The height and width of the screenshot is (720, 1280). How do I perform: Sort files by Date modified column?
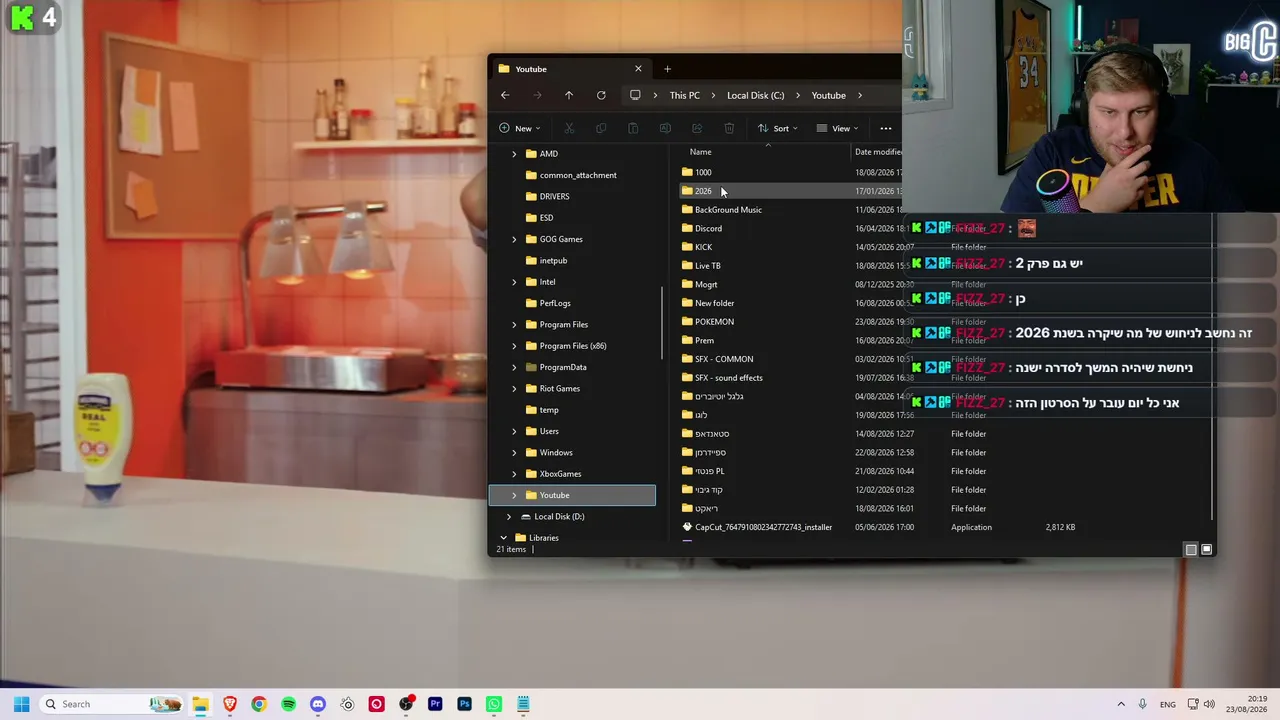(878, 152)
